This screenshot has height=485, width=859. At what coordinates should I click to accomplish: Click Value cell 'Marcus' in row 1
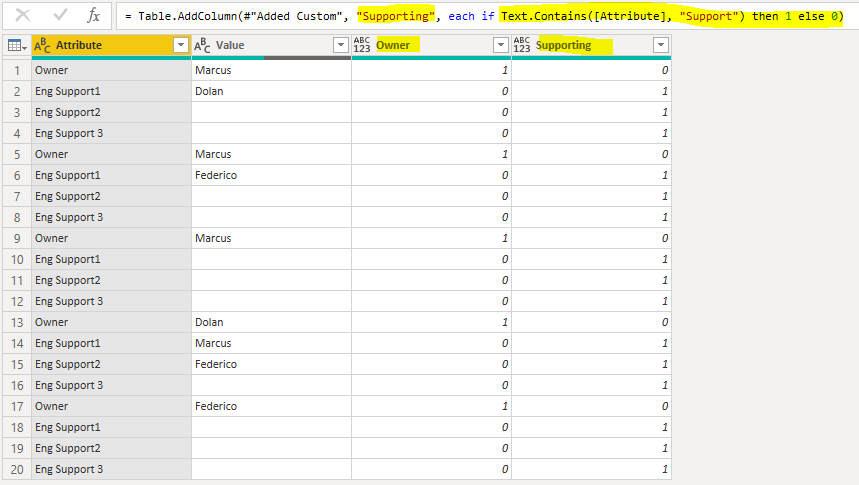click(x=271, y=70)
